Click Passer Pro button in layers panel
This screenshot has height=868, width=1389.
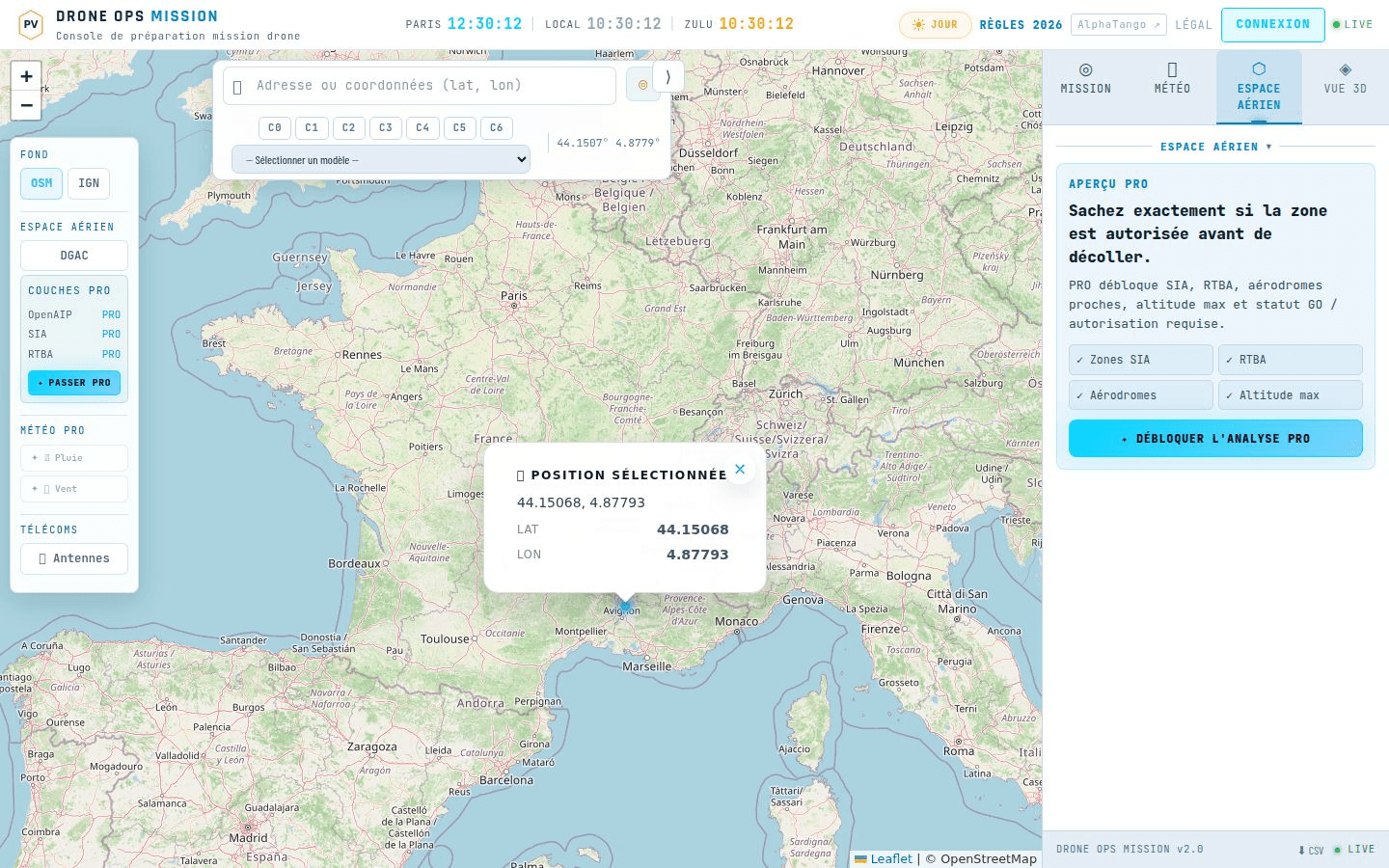click(74, 383)
